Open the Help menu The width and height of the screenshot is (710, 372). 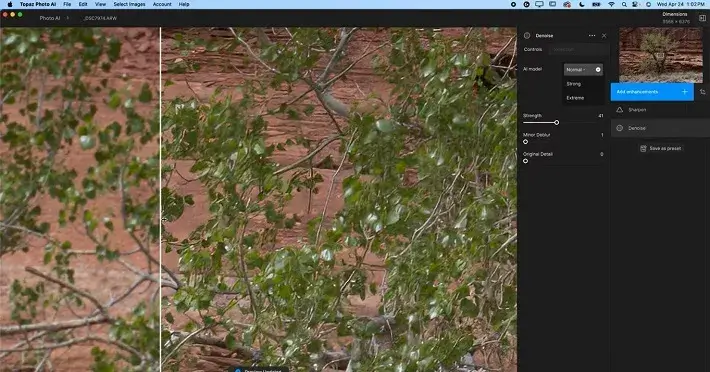[x=184, y=4]
